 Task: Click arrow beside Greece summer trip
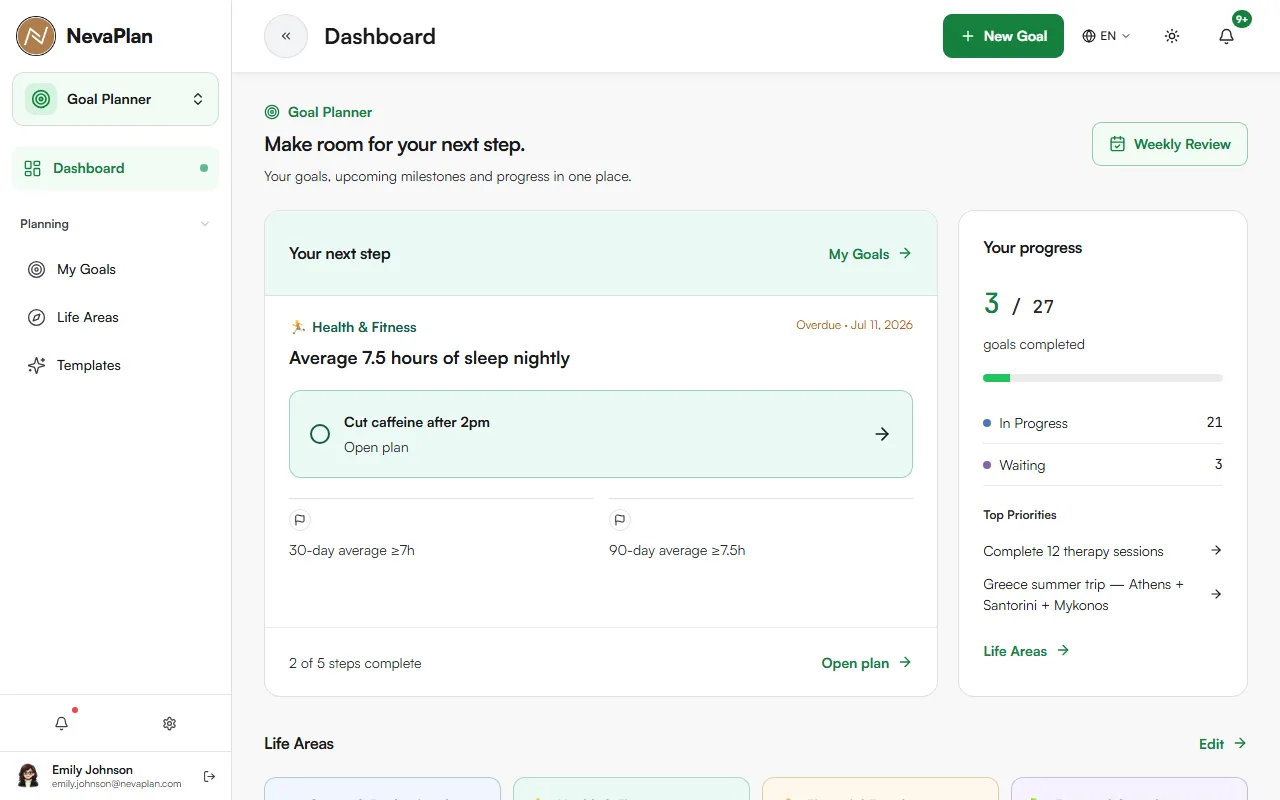point(1216,594)
